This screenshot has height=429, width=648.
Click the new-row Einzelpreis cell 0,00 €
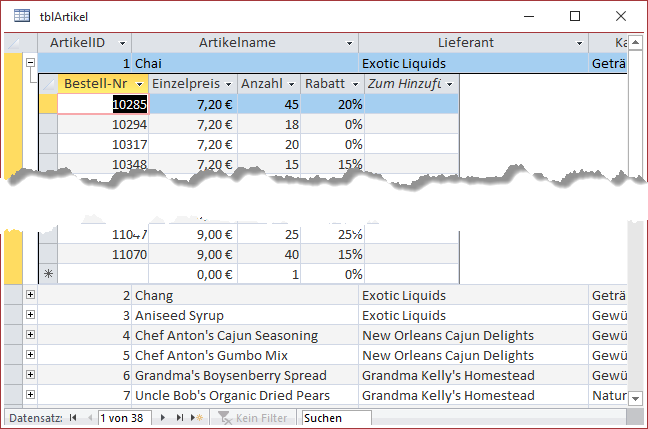point(193,274)
